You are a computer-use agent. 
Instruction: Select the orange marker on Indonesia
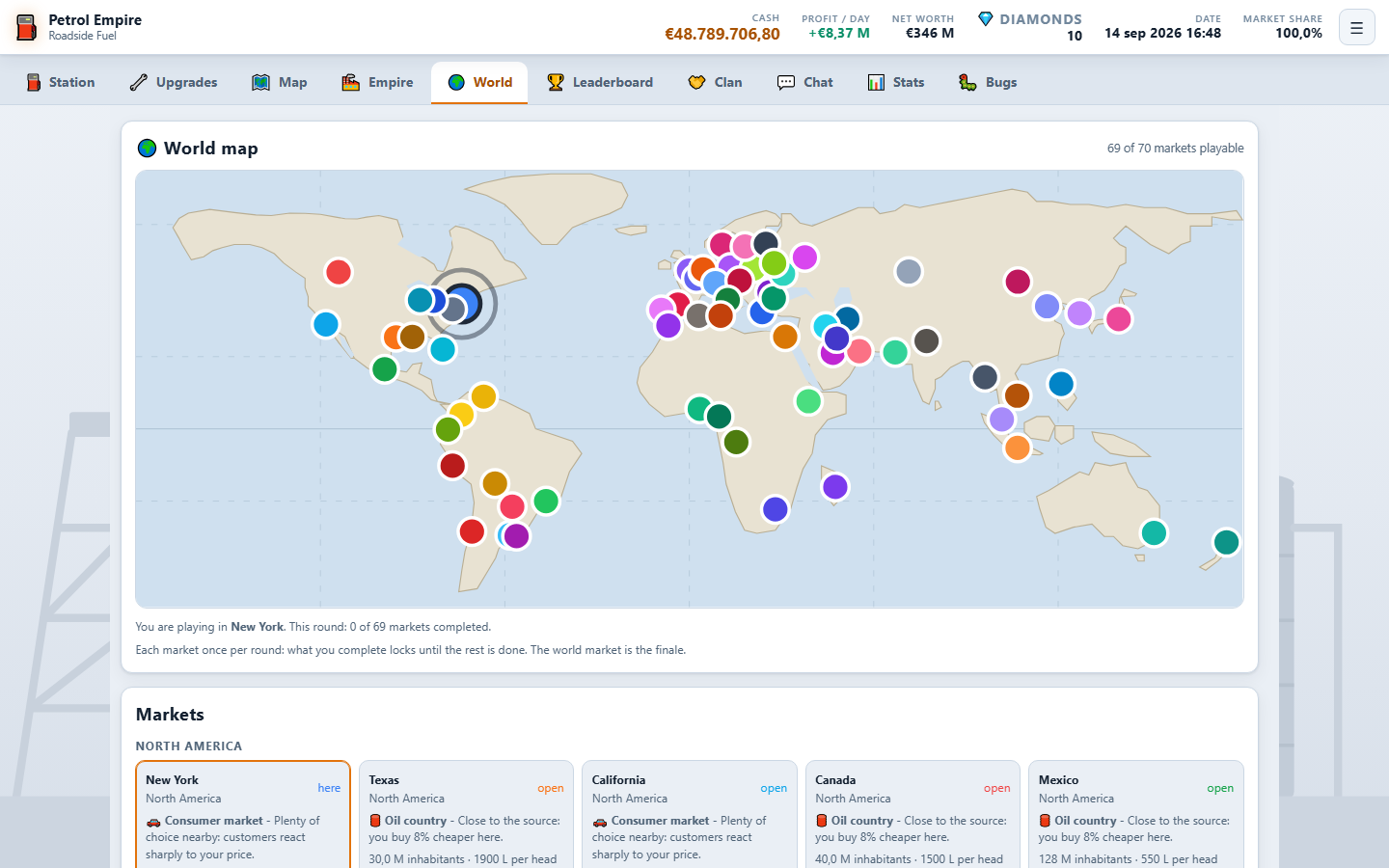[x=1018, y=448]
